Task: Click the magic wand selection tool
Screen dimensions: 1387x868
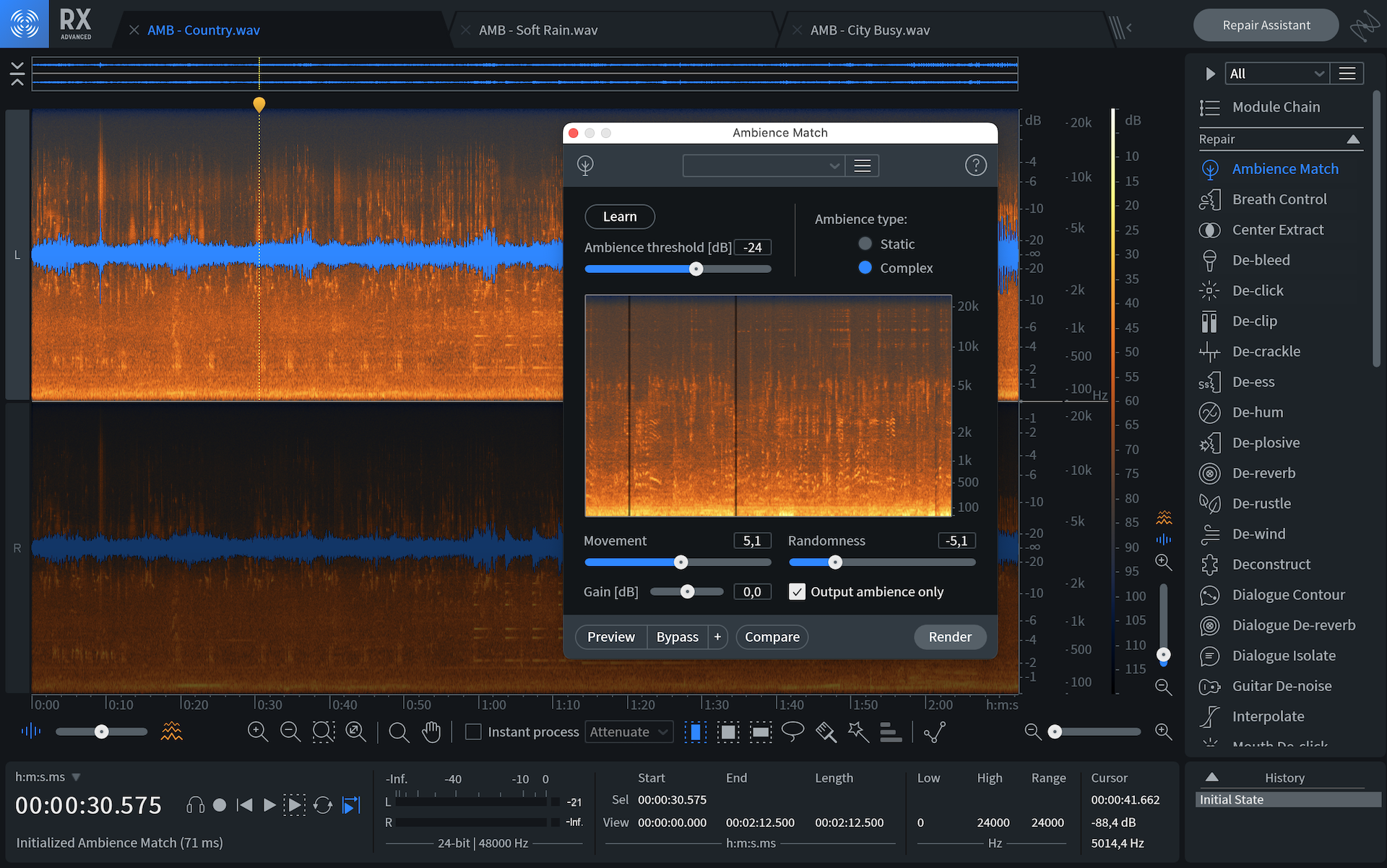Action: point(858,732)
